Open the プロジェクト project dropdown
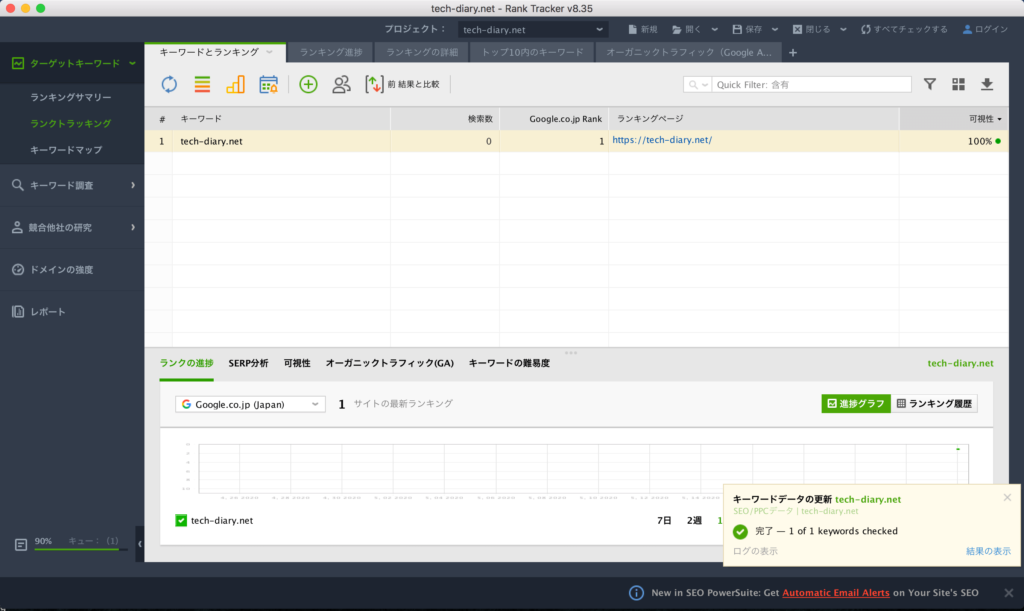1024x611 pixels. [x=533, y=29]
